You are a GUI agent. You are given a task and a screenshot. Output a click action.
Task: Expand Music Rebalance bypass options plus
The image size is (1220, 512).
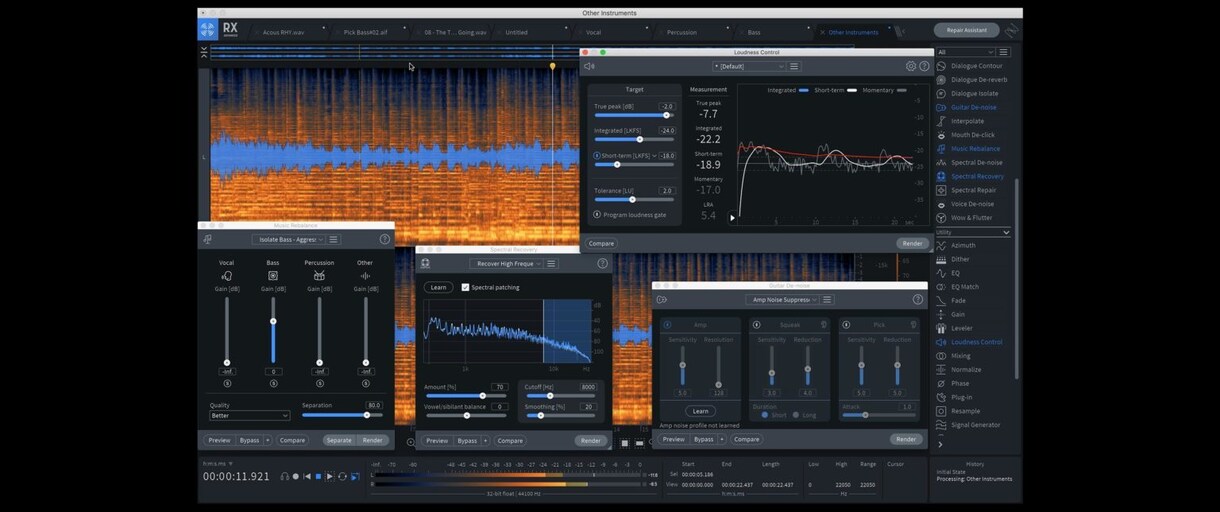click(268, 440)
